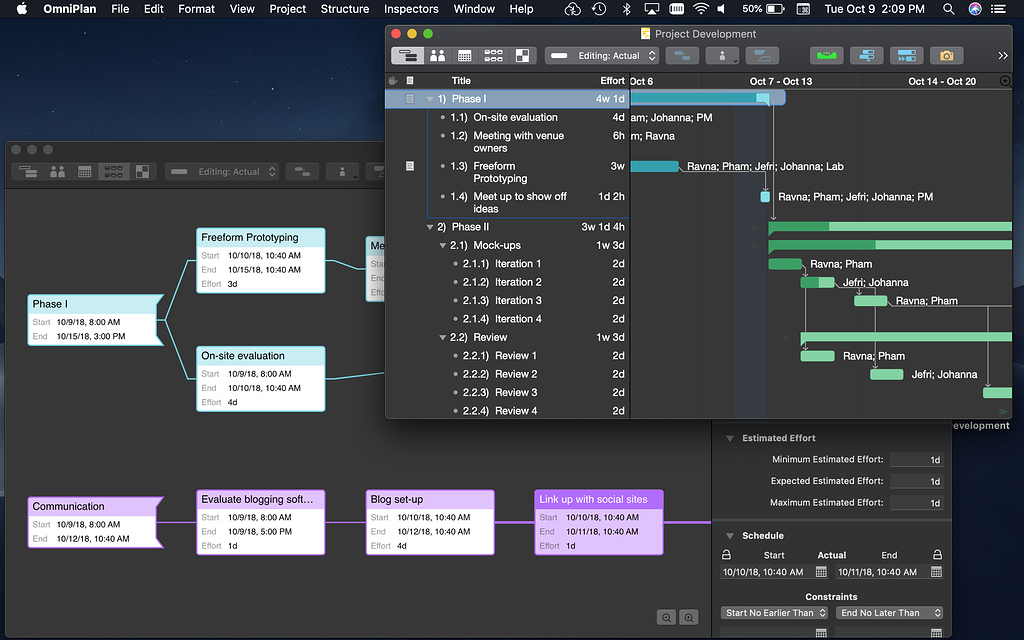
Task: Open Editing: Actual dropdown in front window
Action: [601, 56]
